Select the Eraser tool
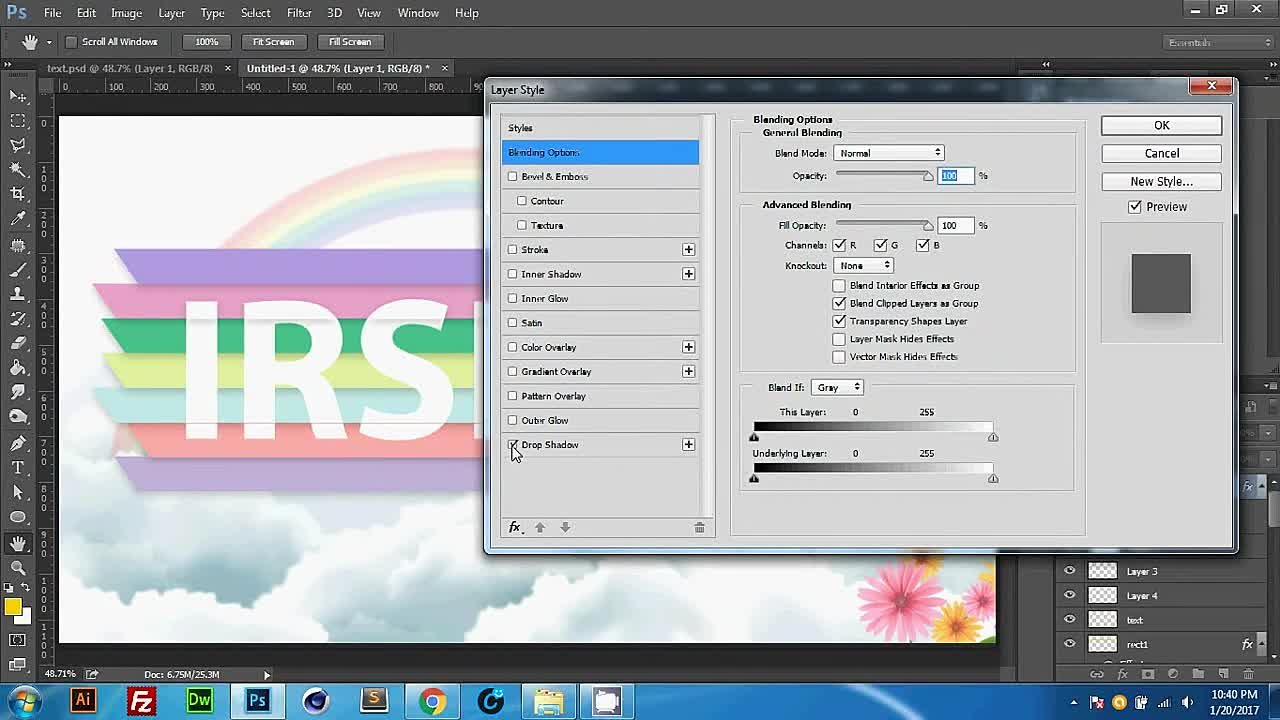This screenshot has width=1280, height=720. pos(18,344)
